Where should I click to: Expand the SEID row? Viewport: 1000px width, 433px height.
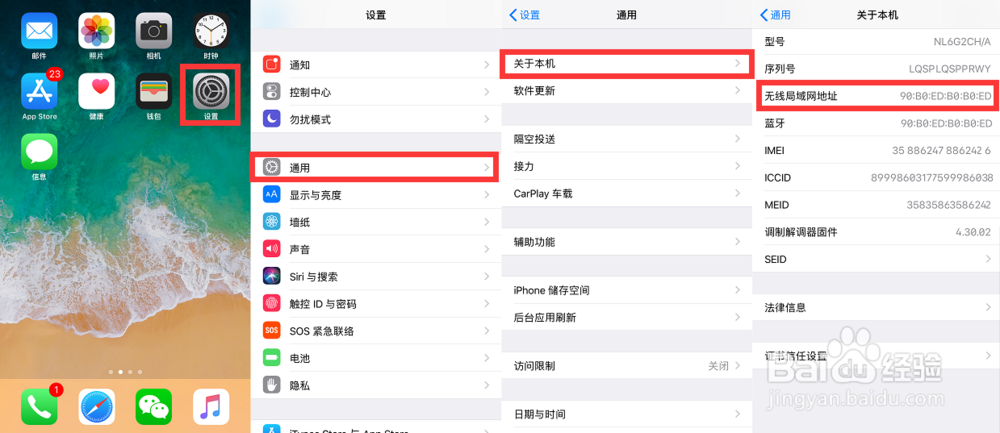pyautogui.click(x=875, y=259)
